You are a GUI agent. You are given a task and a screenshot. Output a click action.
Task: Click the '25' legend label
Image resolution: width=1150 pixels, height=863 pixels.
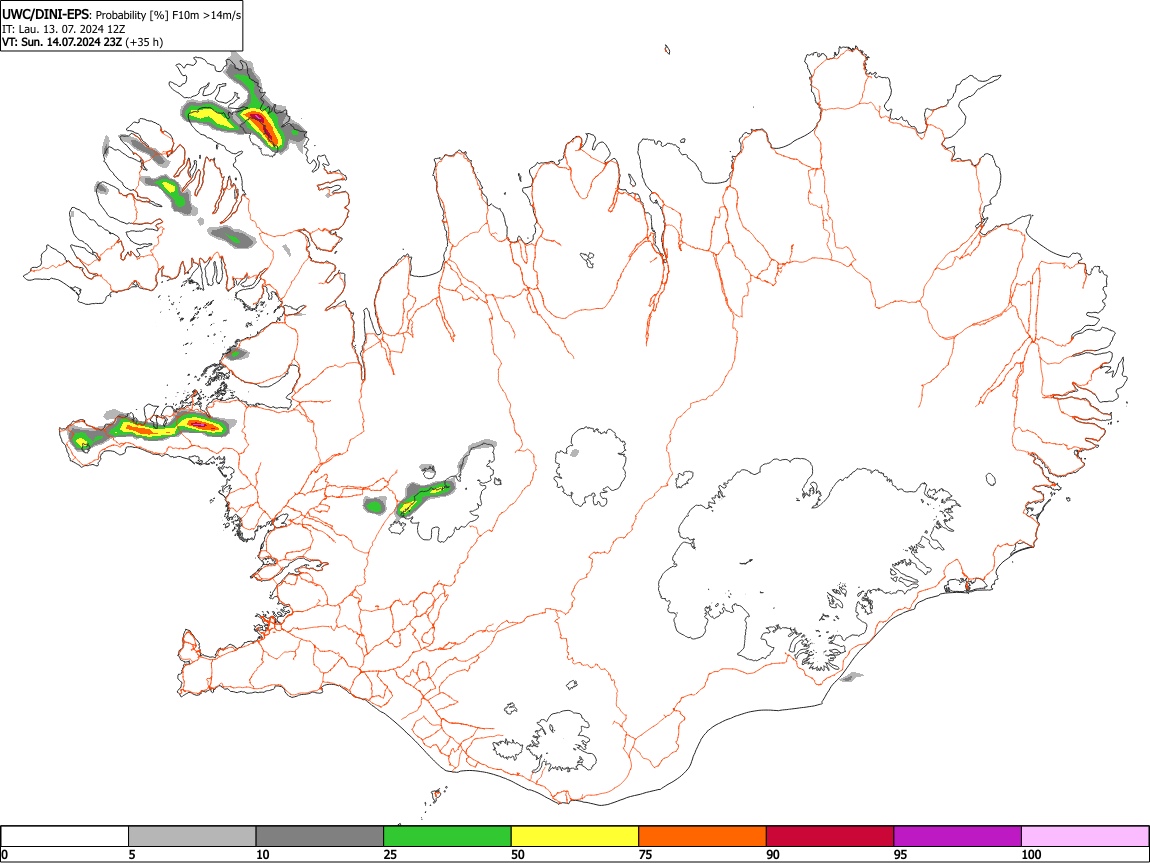(x=390, y=854)
